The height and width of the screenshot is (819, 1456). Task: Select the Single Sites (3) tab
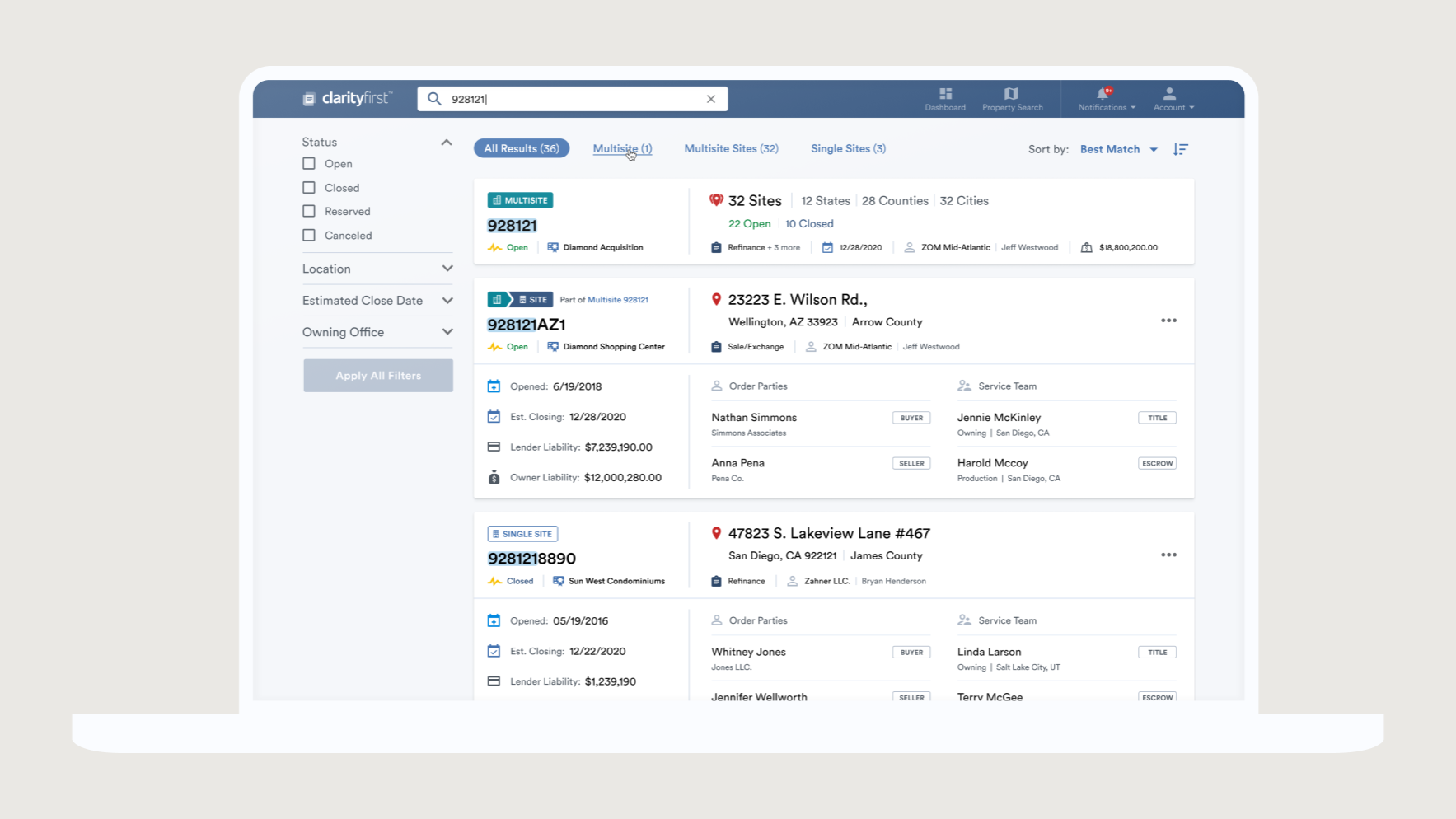[848, 148]
